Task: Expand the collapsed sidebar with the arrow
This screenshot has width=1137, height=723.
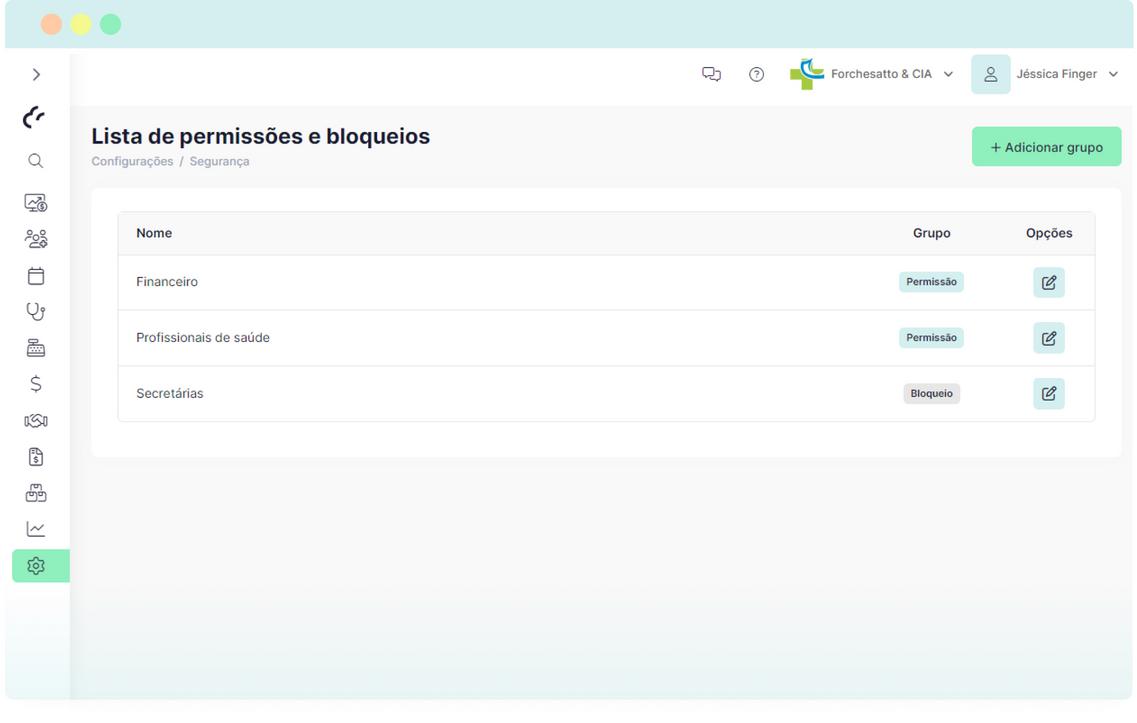Action: [x=36, y=73]
